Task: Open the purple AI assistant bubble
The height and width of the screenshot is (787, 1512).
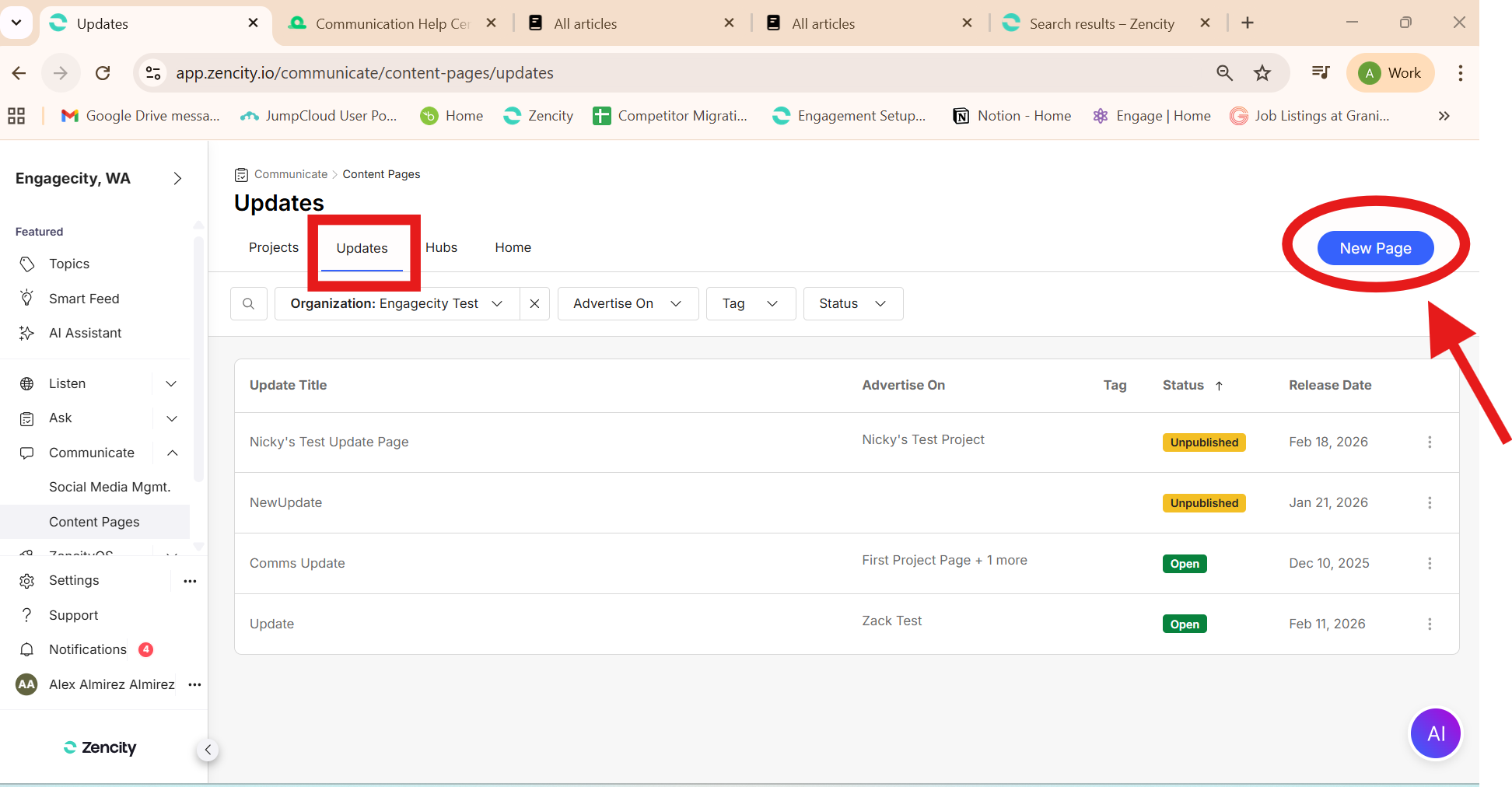Action: tap(1435, 733)
